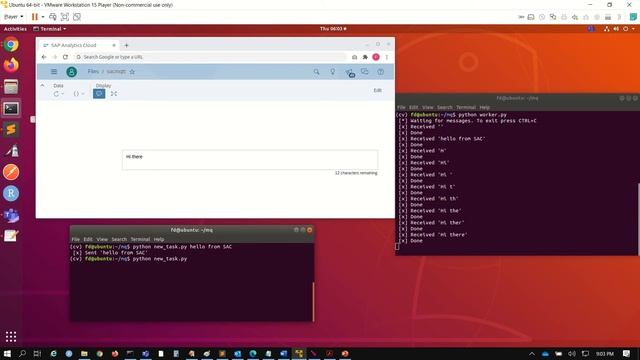Click the clock in Ubuntu top bar
The image size is (640, 360).
[333, 29]
